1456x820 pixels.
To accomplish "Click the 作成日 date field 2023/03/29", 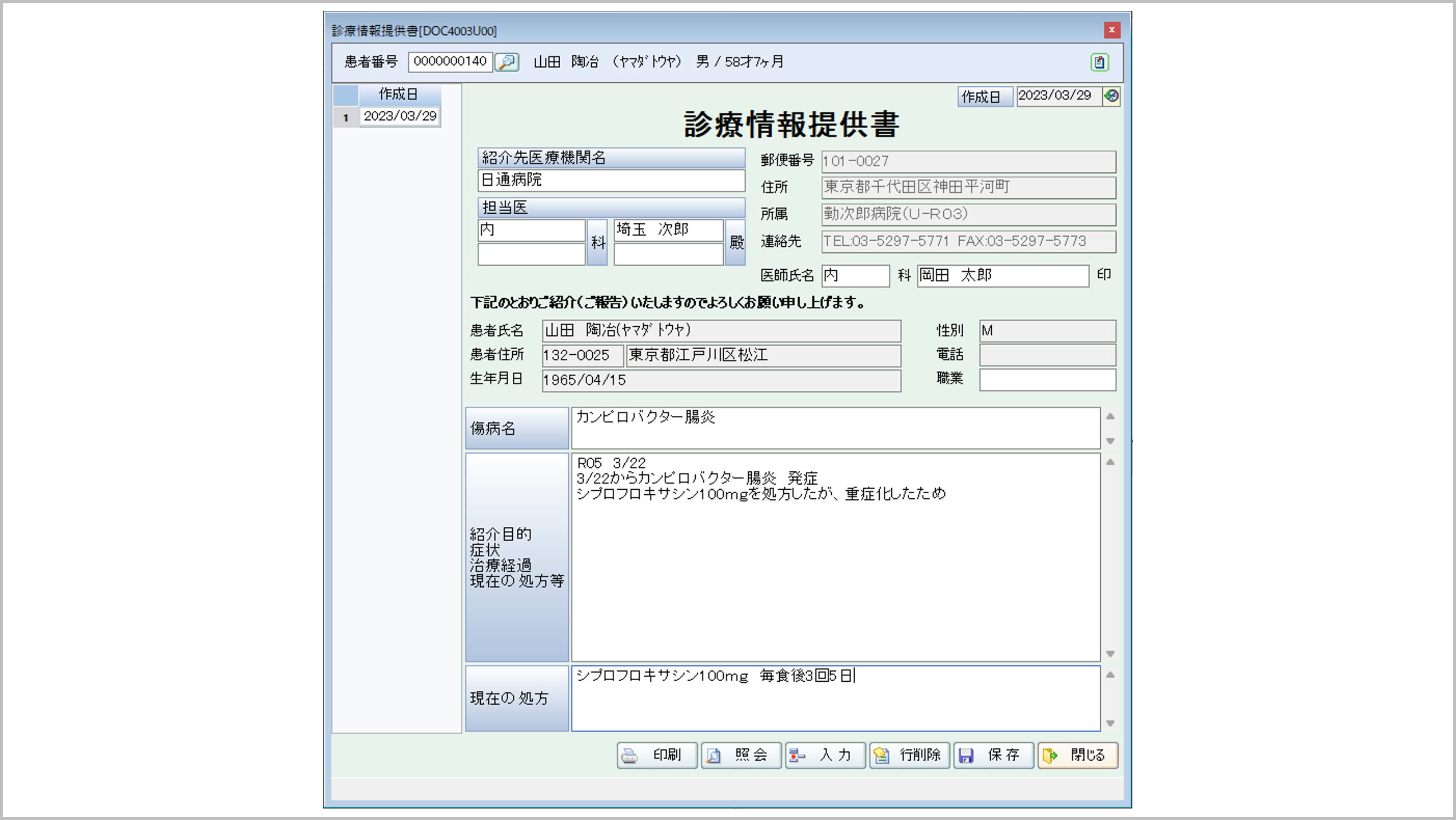I will pos(1059,96).
